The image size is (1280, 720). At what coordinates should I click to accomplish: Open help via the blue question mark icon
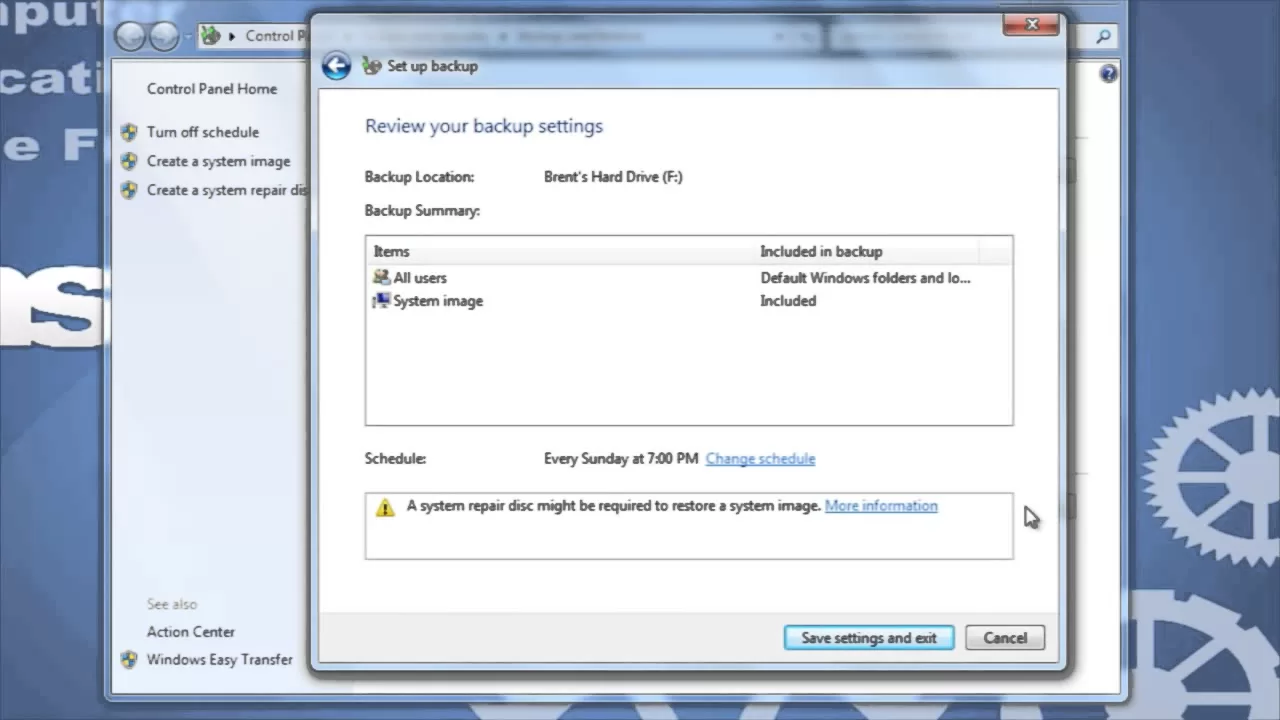[1108, 74]
